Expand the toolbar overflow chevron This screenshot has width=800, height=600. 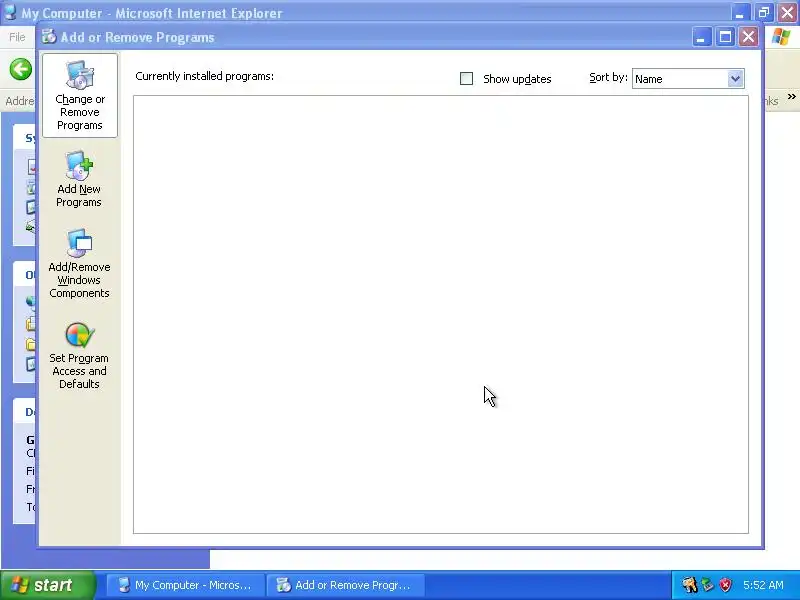[x=791, y=96]
